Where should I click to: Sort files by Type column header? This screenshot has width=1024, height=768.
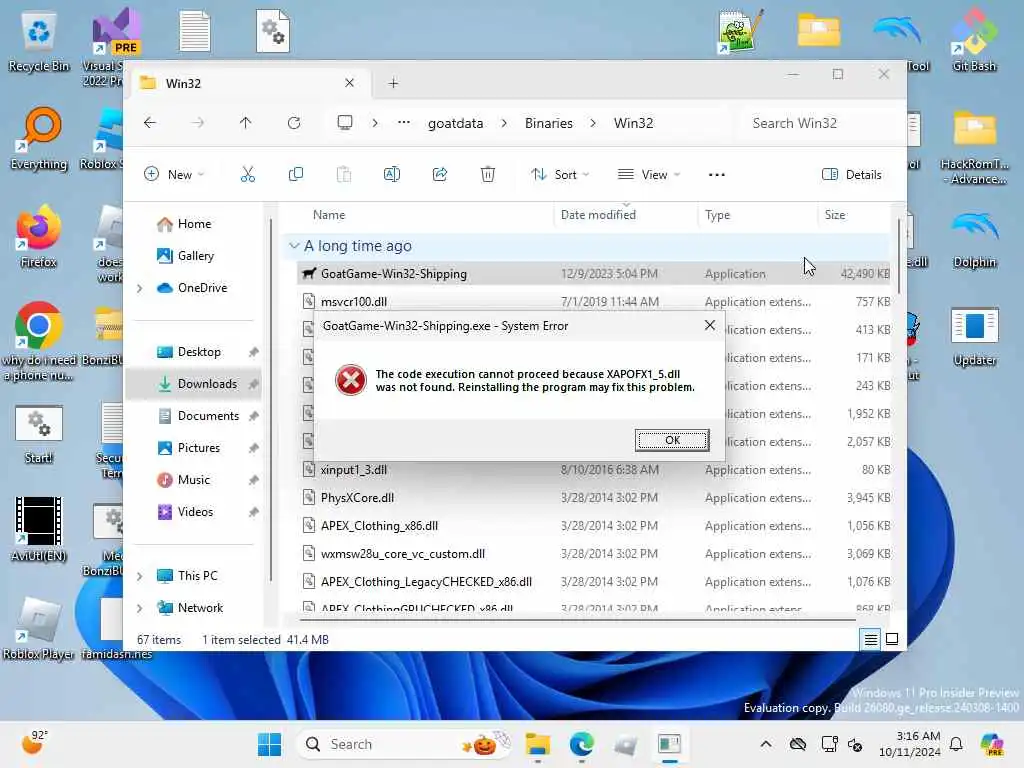[758, 215]
